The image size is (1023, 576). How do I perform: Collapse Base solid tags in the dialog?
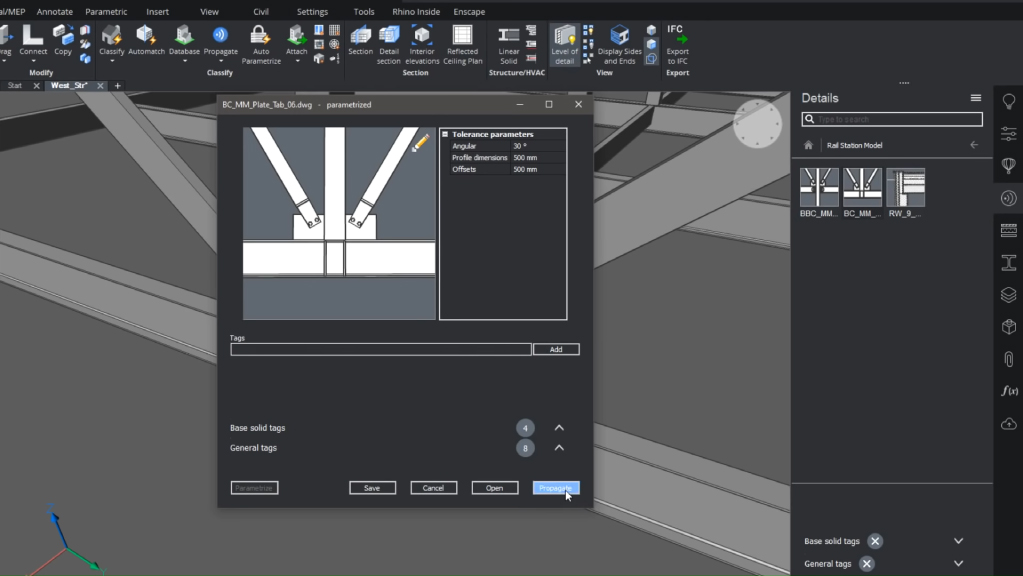559,428
